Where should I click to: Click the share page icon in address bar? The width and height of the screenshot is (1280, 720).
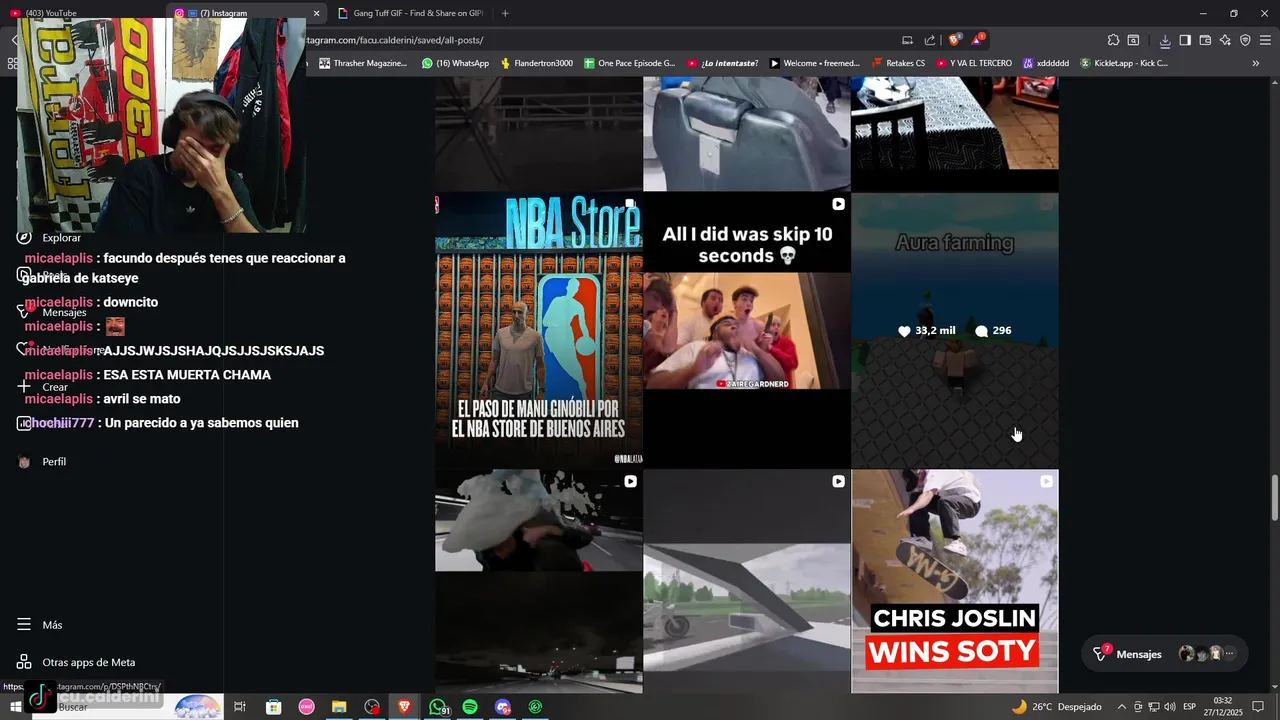coord(930,40)
